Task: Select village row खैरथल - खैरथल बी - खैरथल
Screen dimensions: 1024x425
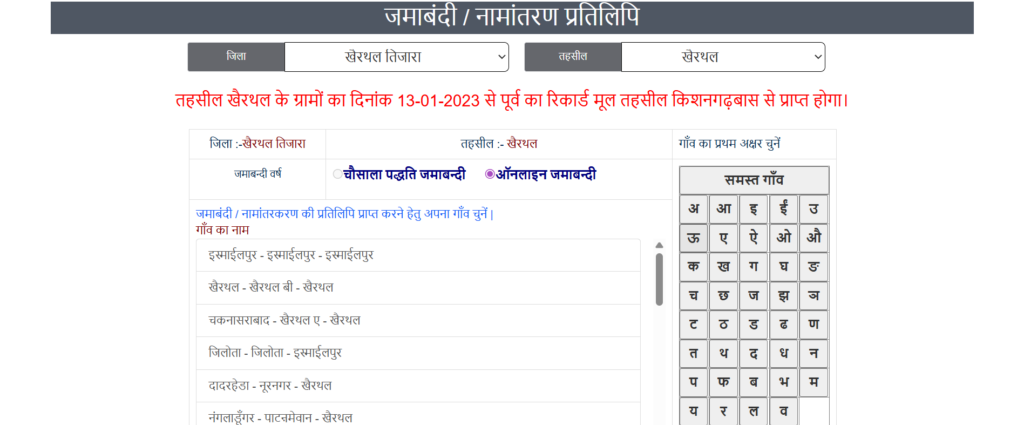Action: 418,288
